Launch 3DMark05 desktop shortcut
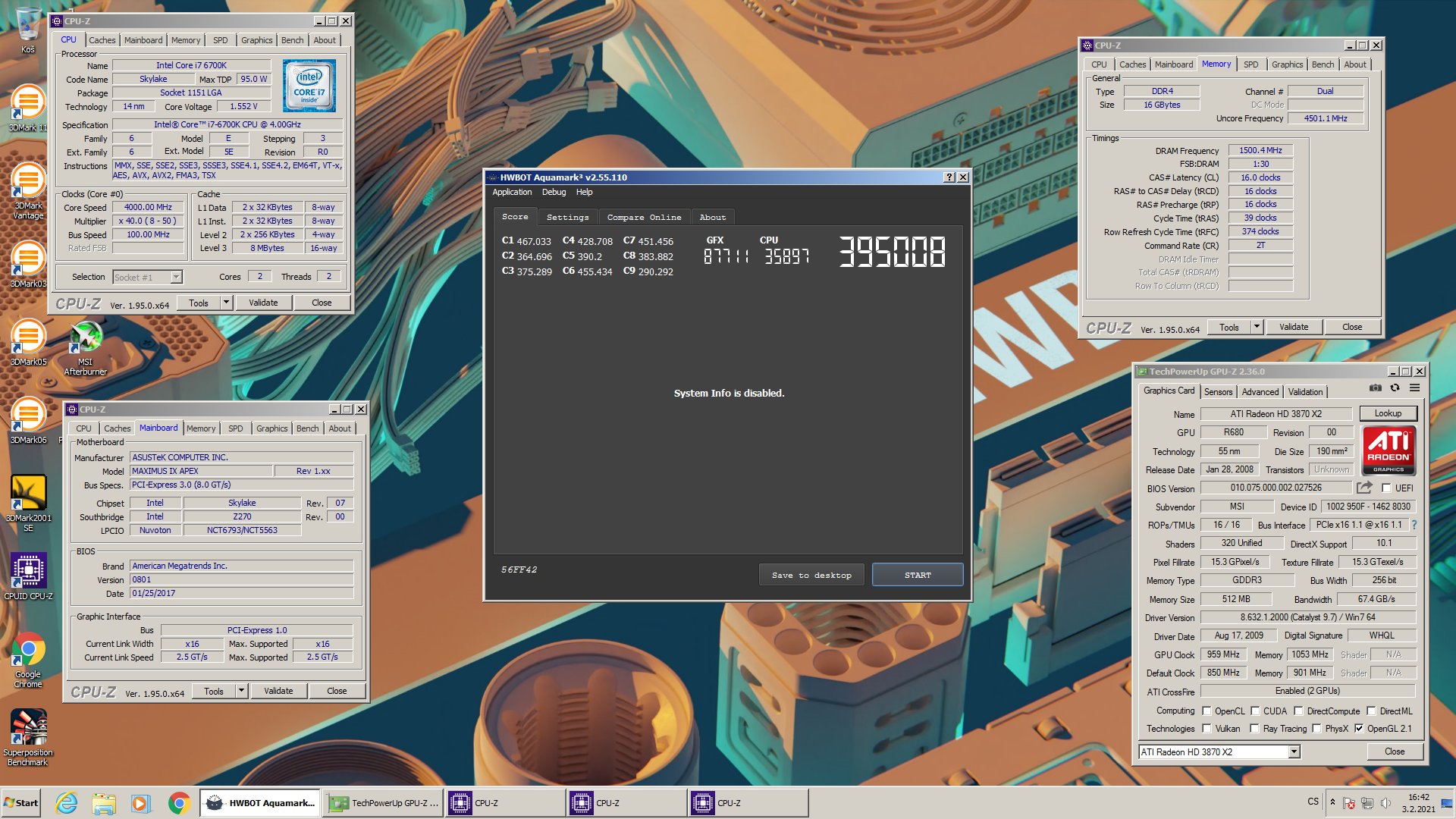 (x=28, y=342)
